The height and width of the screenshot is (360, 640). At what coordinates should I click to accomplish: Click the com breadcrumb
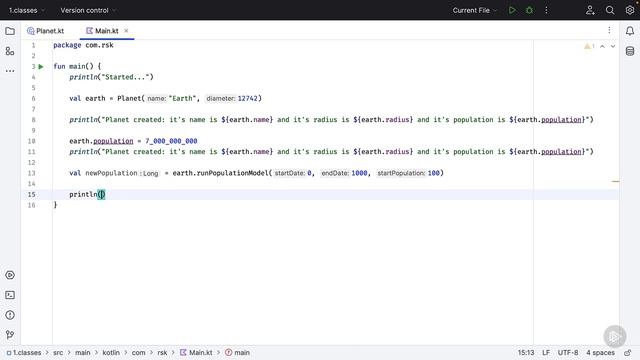138,353
